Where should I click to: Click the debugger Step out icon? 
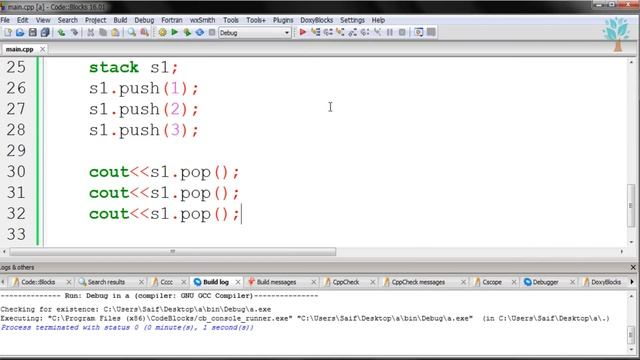[x=353, y=32]
